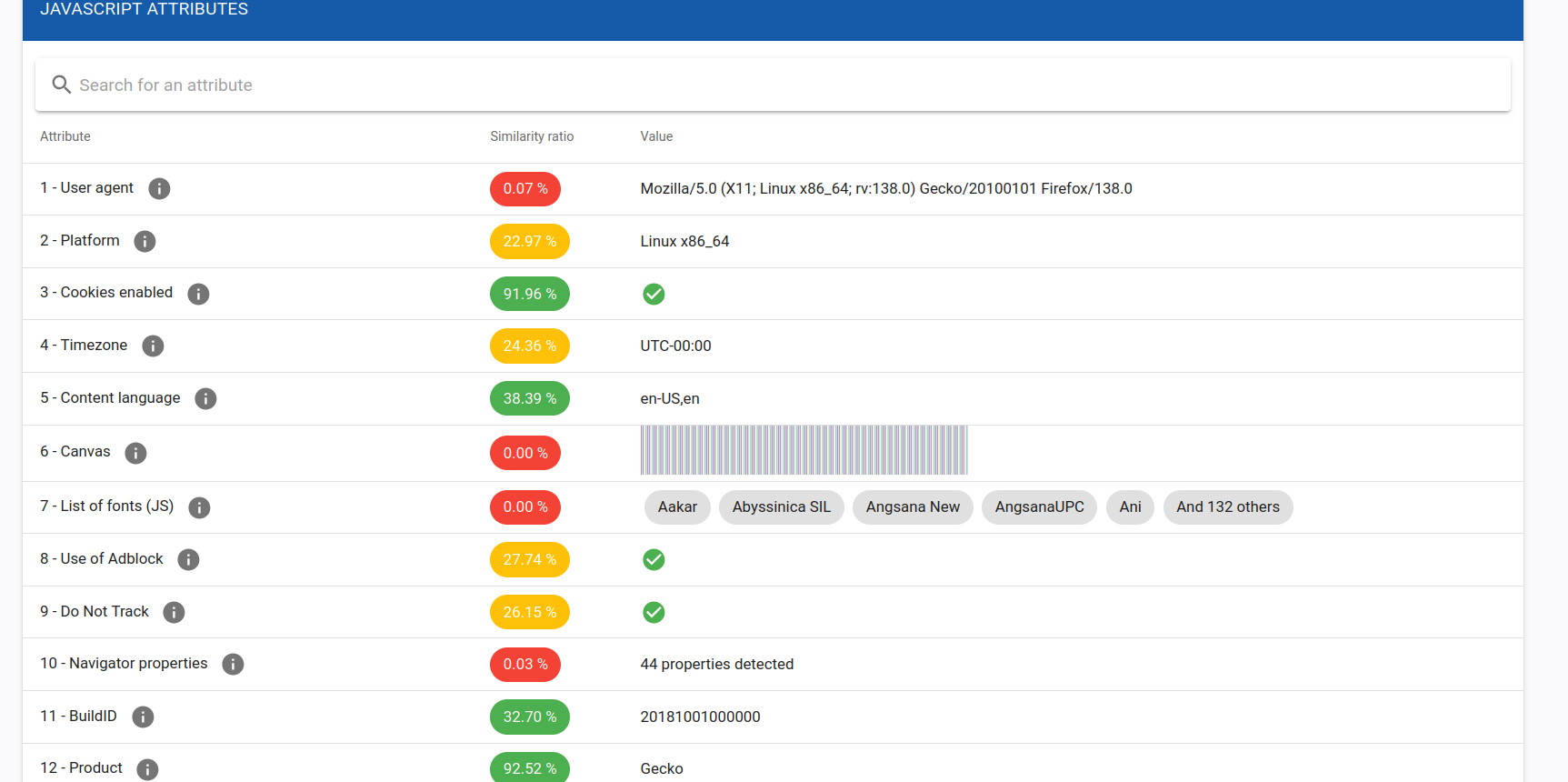Open the Product info icon
The height and width of the screenshot is (782, 1568).
point(147,769)
